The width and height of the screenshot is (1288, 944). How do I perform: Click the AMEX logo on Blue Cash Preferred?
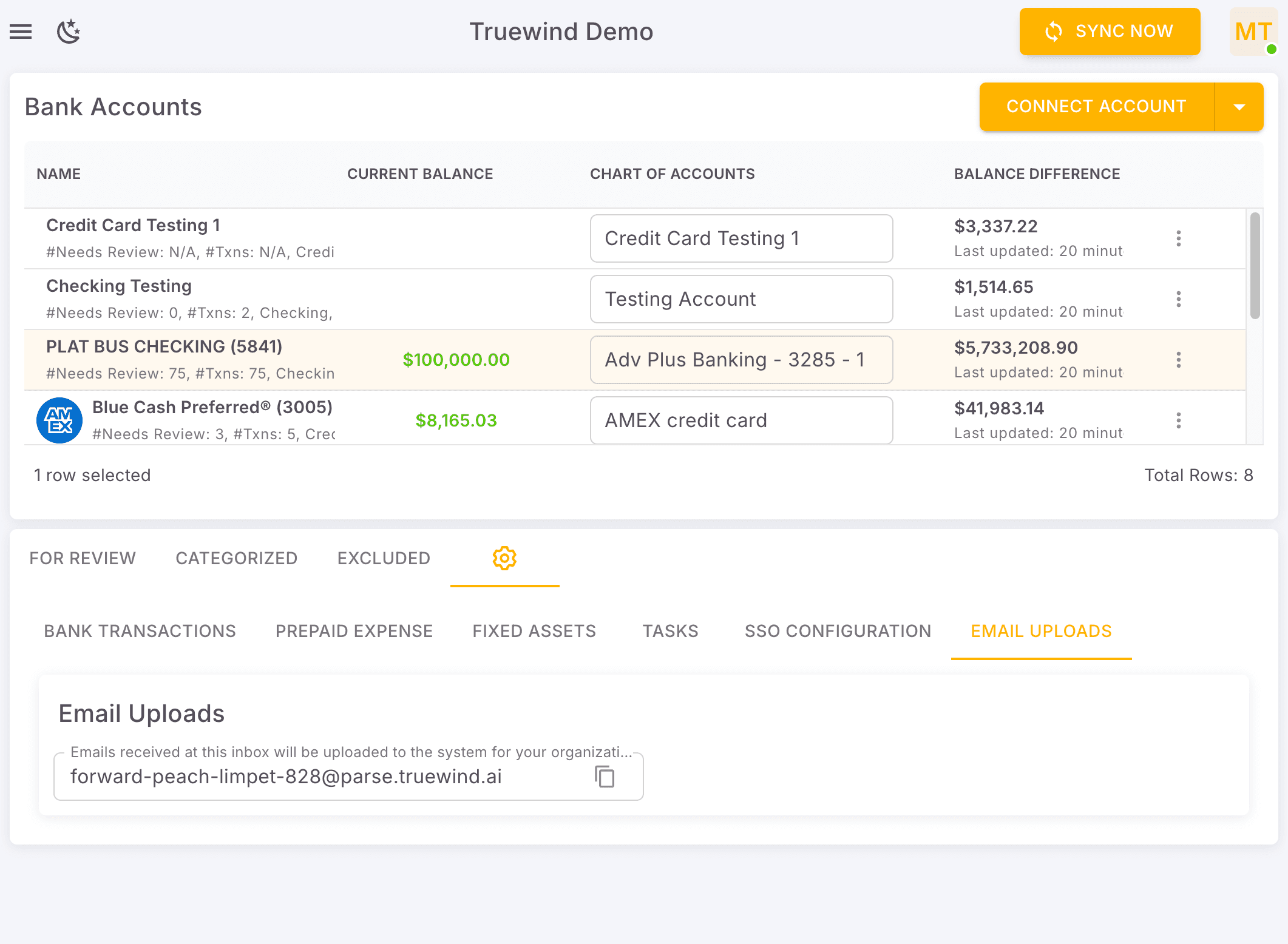(59, 420)
